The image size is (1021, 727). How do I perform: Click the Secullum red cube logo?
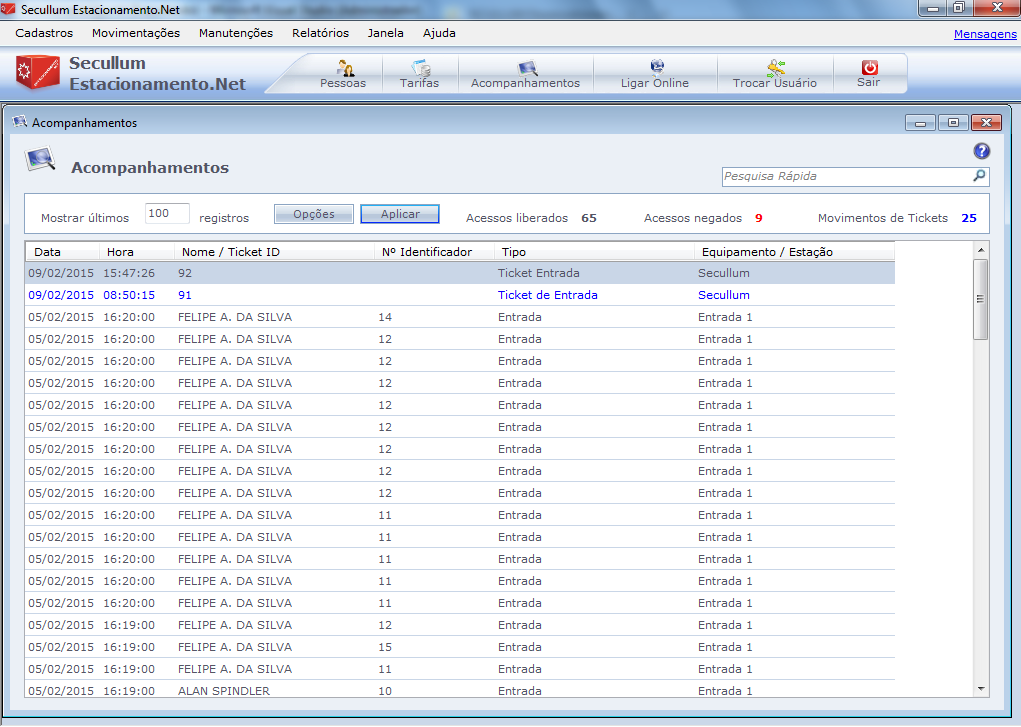point(37,72)
